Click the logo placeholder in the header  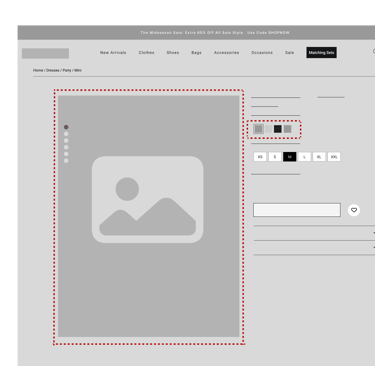(45, 53)
